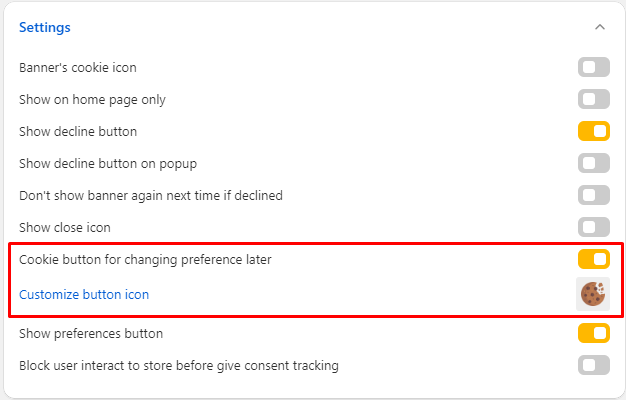Click "Show preferences button" label text
This screenshot has height=400, width=626.
91,333
